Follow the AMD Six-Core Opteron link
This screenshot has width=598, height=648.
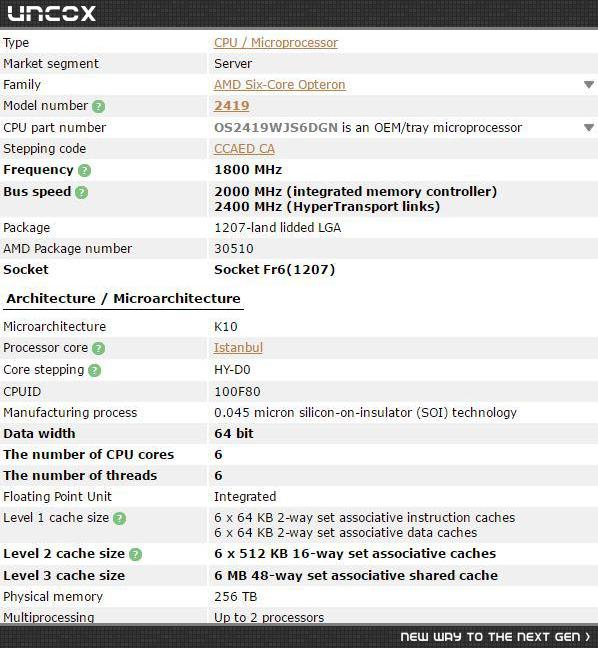click(279, 85)
